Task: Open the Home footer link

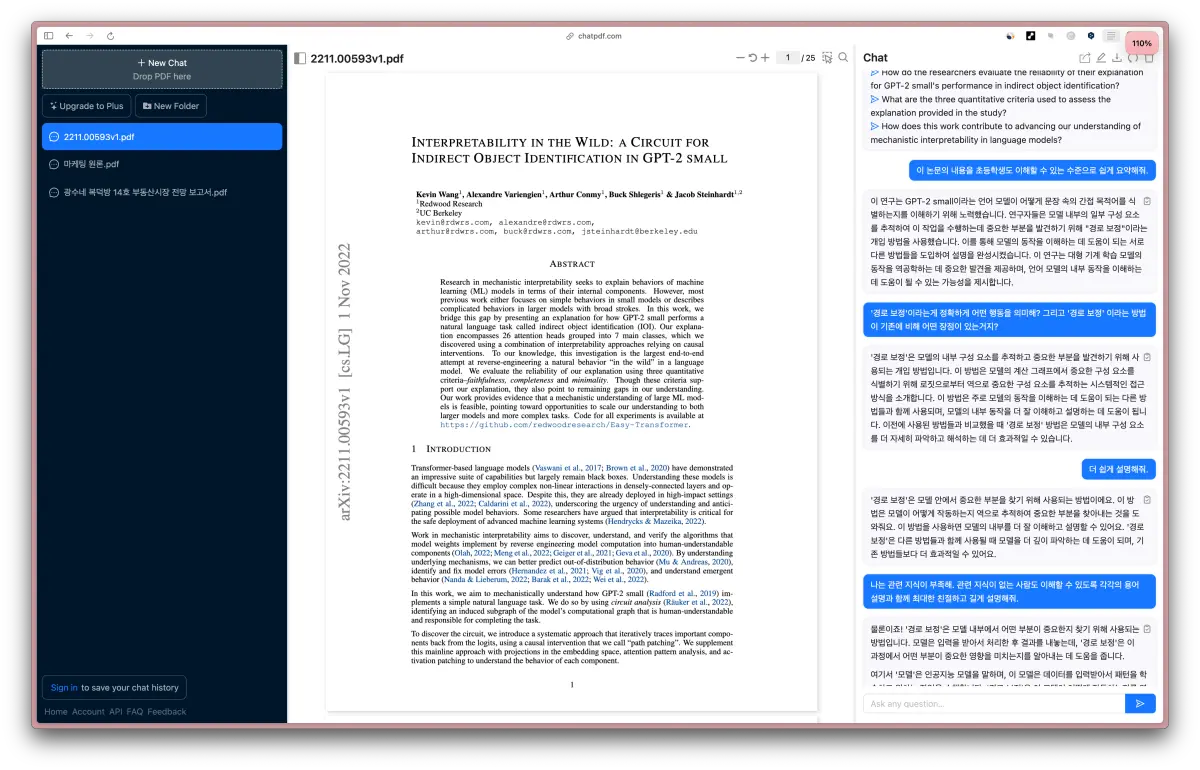Action: 56,712
